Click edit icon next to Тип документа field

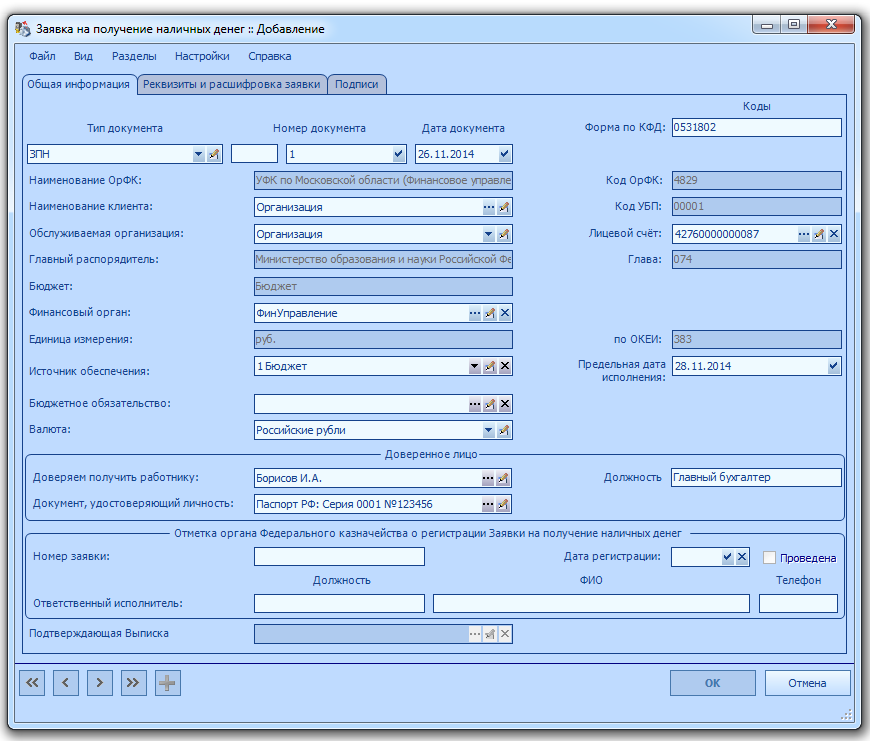[214, 154]
